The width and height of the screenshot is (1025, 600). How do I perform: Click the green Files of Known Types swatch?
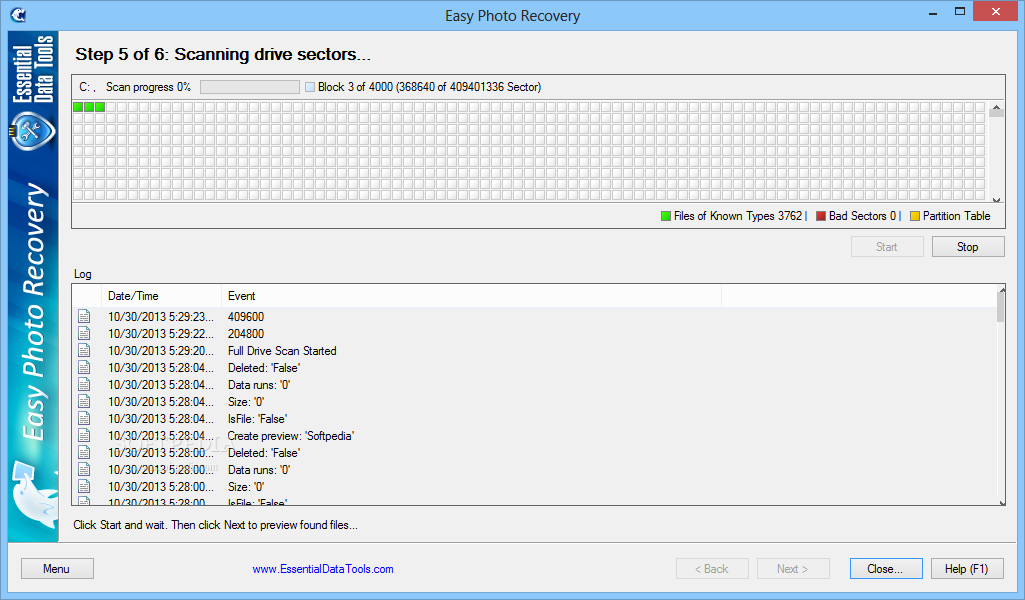[x=666, y=216]
